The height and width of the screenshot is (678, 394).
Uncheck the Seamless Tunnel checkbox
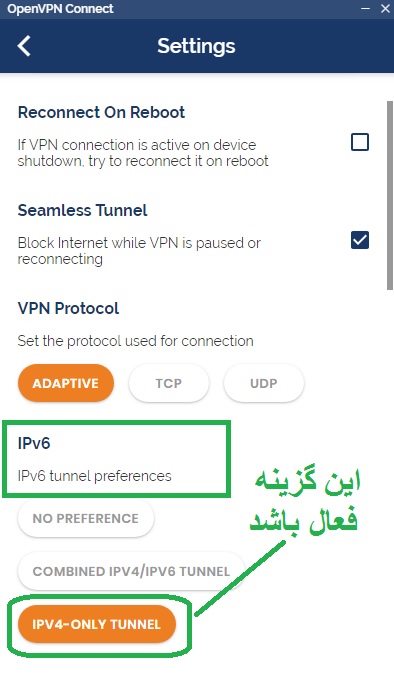(x=360, y=240)
